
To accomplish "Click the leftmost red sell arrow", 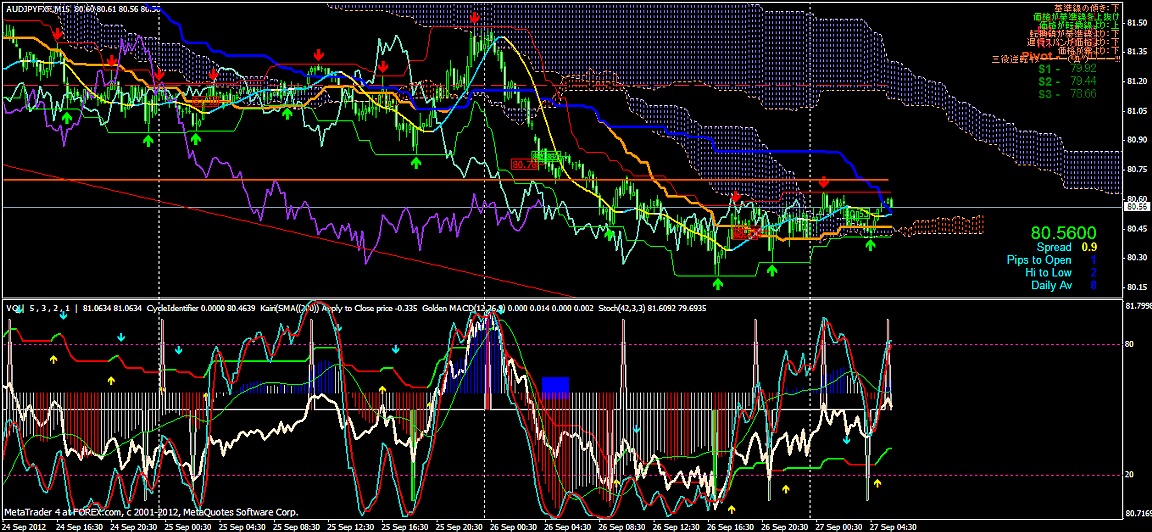I will click(x=57, y=34).
